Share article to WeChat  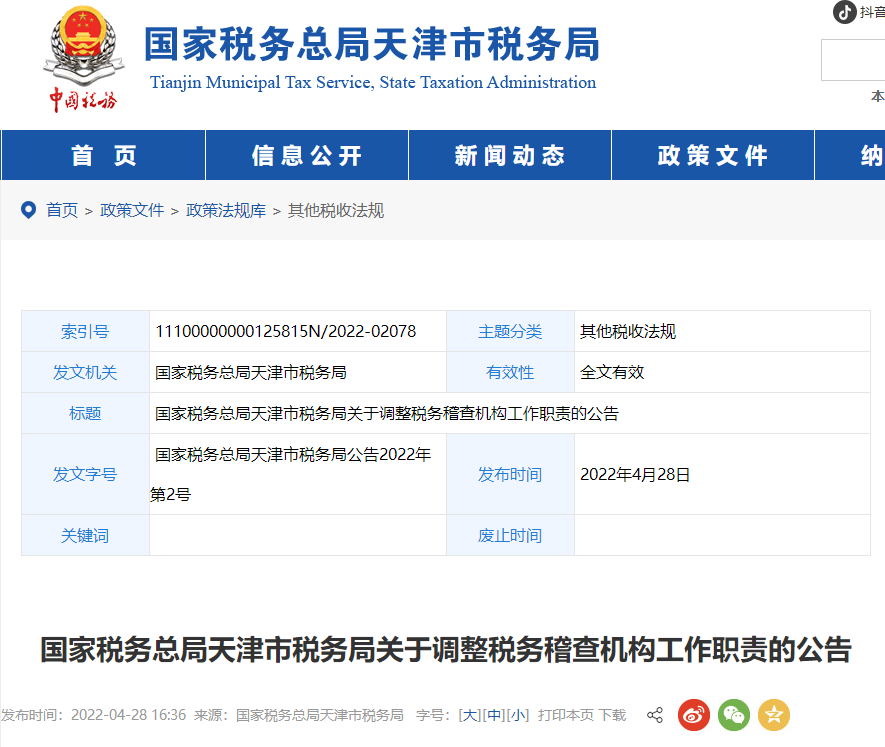[734, 715]
